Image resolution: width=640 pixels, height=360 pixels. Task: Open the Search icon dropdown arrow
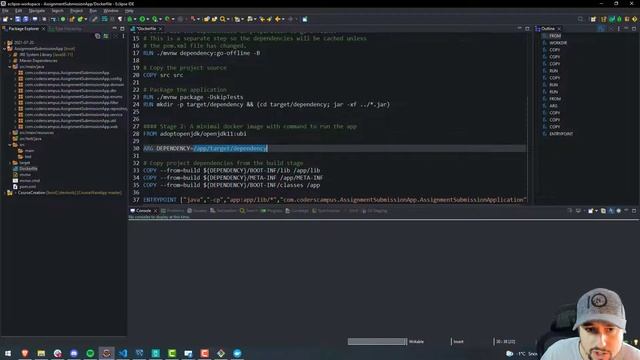228,19
